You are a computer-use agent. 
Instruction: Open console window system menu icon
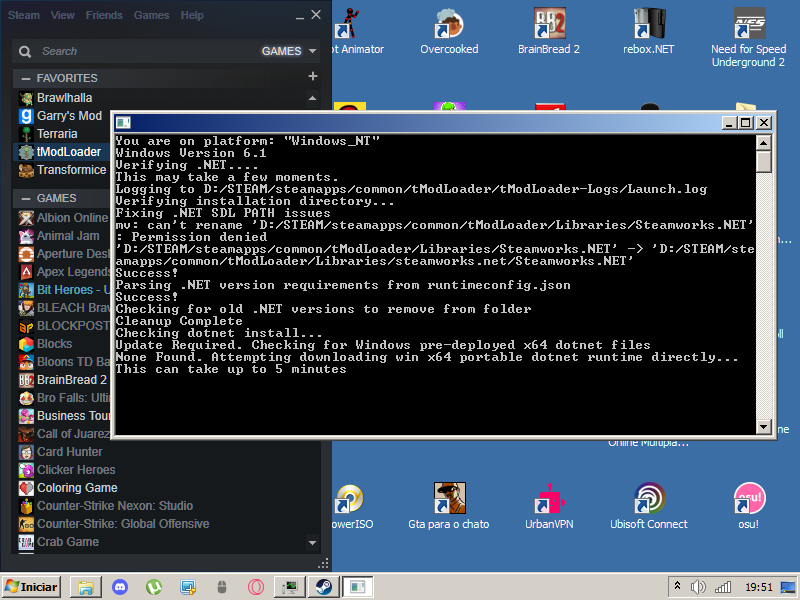click(x=123, y=122)
